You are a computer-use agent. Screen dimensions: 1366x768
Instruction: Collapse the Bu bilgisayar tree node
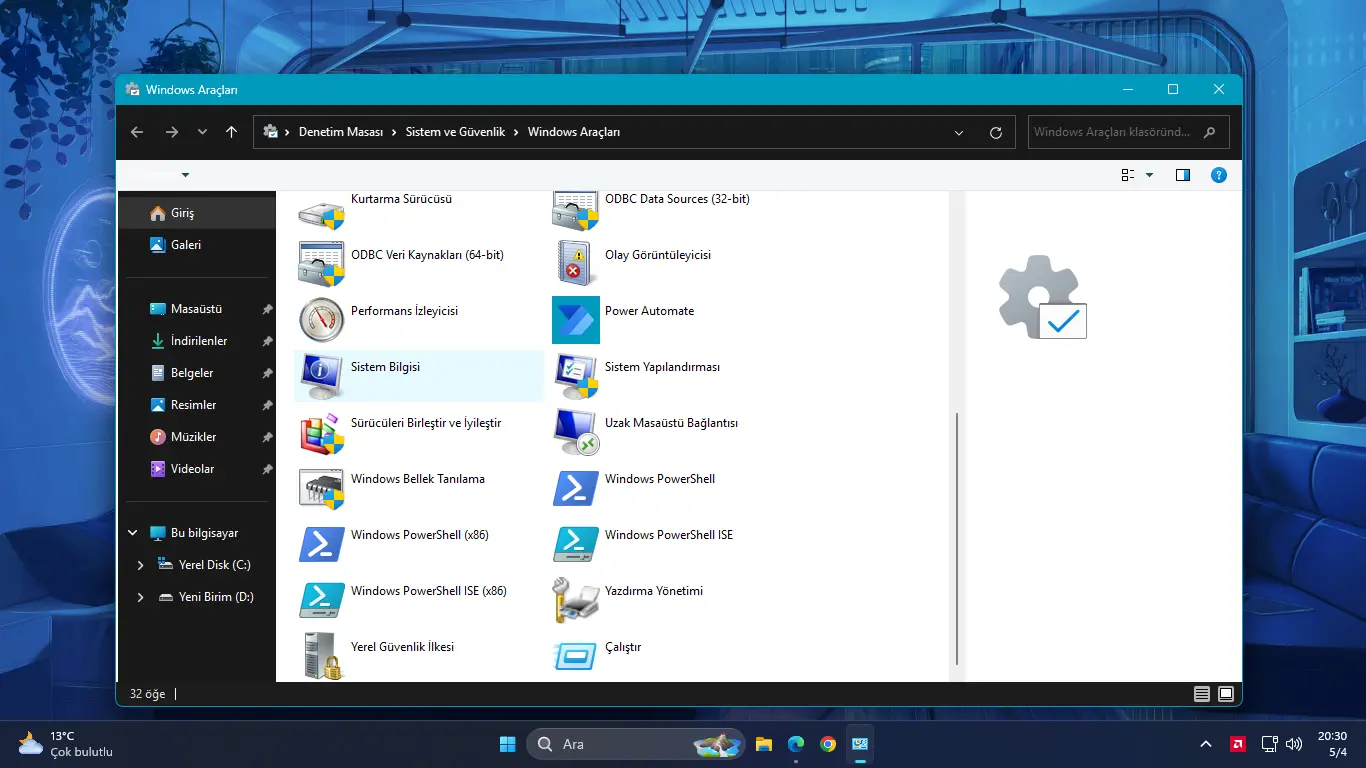coord(133,533)
